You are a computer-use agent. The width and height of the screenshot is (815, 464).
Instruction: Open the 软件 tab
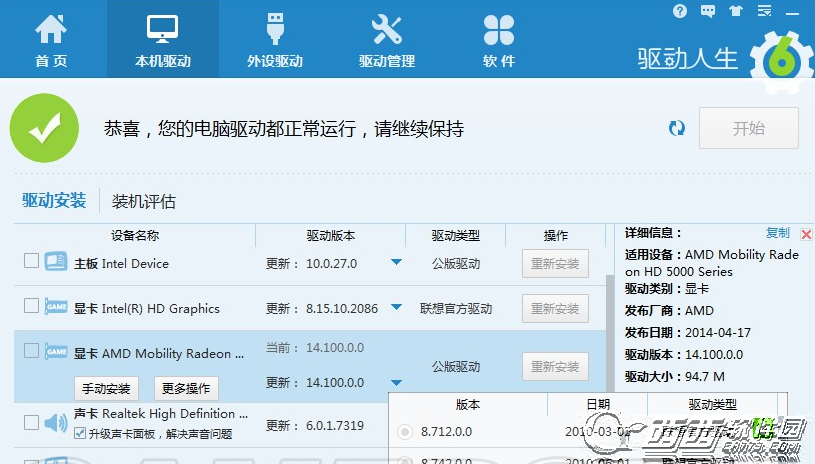click(x=498, y=40)
